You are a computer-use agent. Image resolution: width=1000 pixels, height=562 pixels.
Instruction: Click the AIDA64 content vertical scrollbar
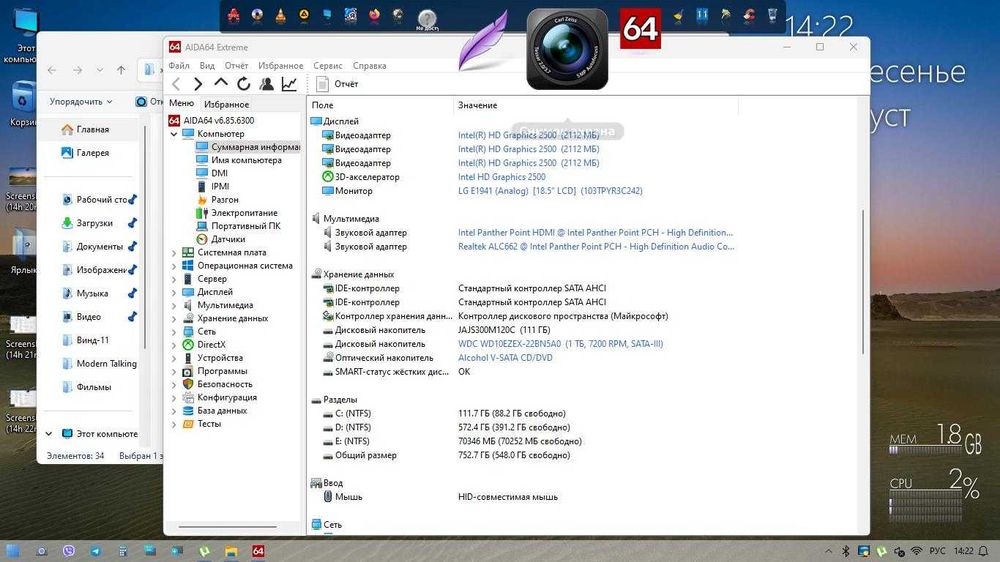[x=864, y=282]
